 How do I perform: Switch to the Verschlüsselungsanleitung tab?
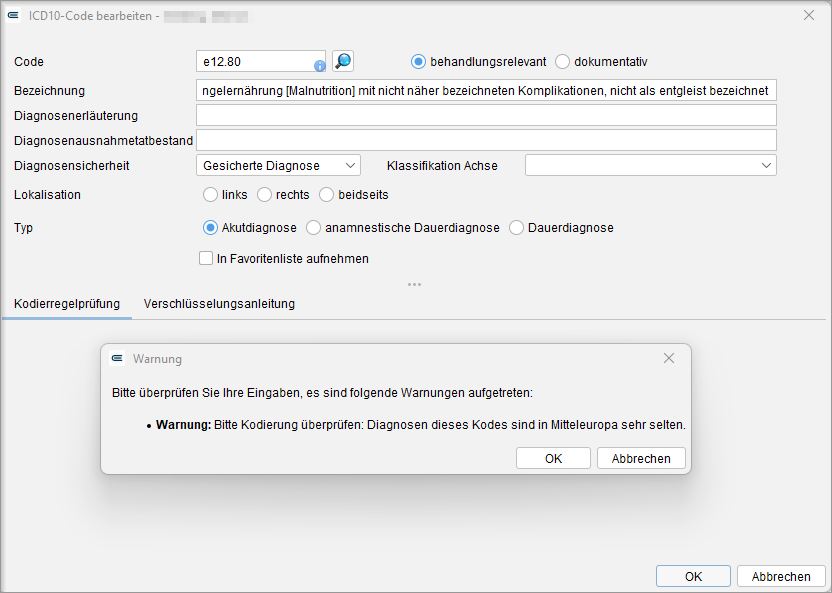(219, 304)
